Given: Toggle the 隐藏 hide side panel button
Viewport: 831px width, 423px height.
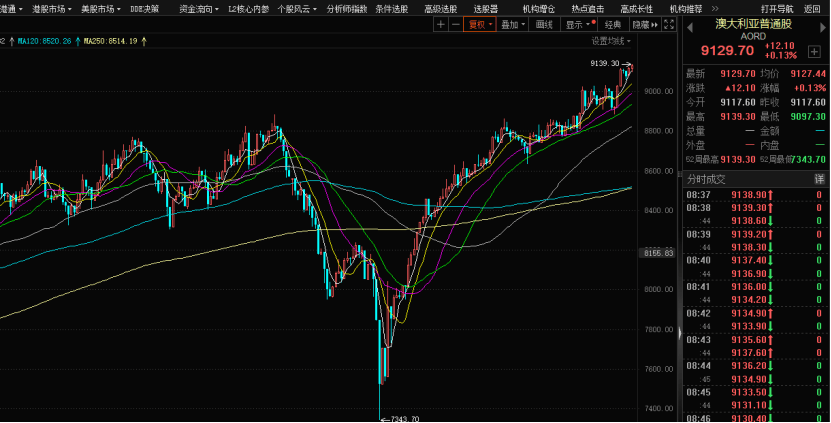Looking at the screenshot, I should click(x=643, y=24).
